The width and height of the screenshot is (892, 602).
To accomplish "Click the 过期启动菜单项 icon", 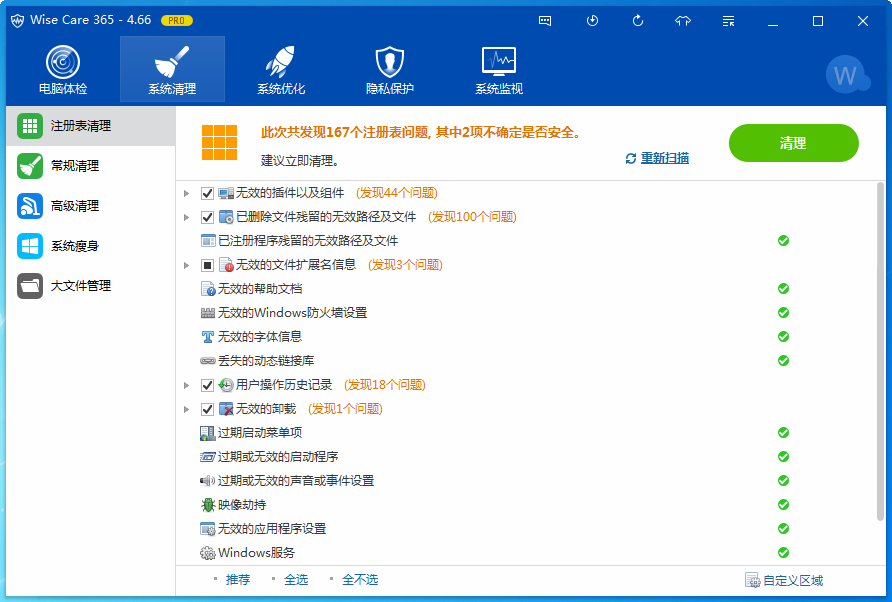I will pyautogui.click(x=208, y=433).
